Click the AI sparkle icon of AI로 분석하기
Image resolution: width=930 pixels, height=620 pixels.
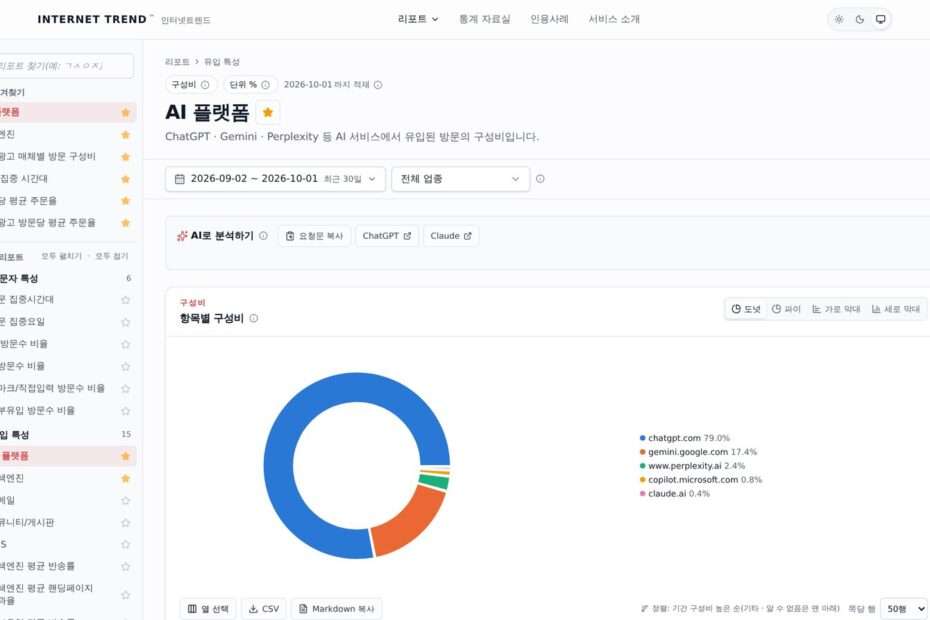[182, 236]
